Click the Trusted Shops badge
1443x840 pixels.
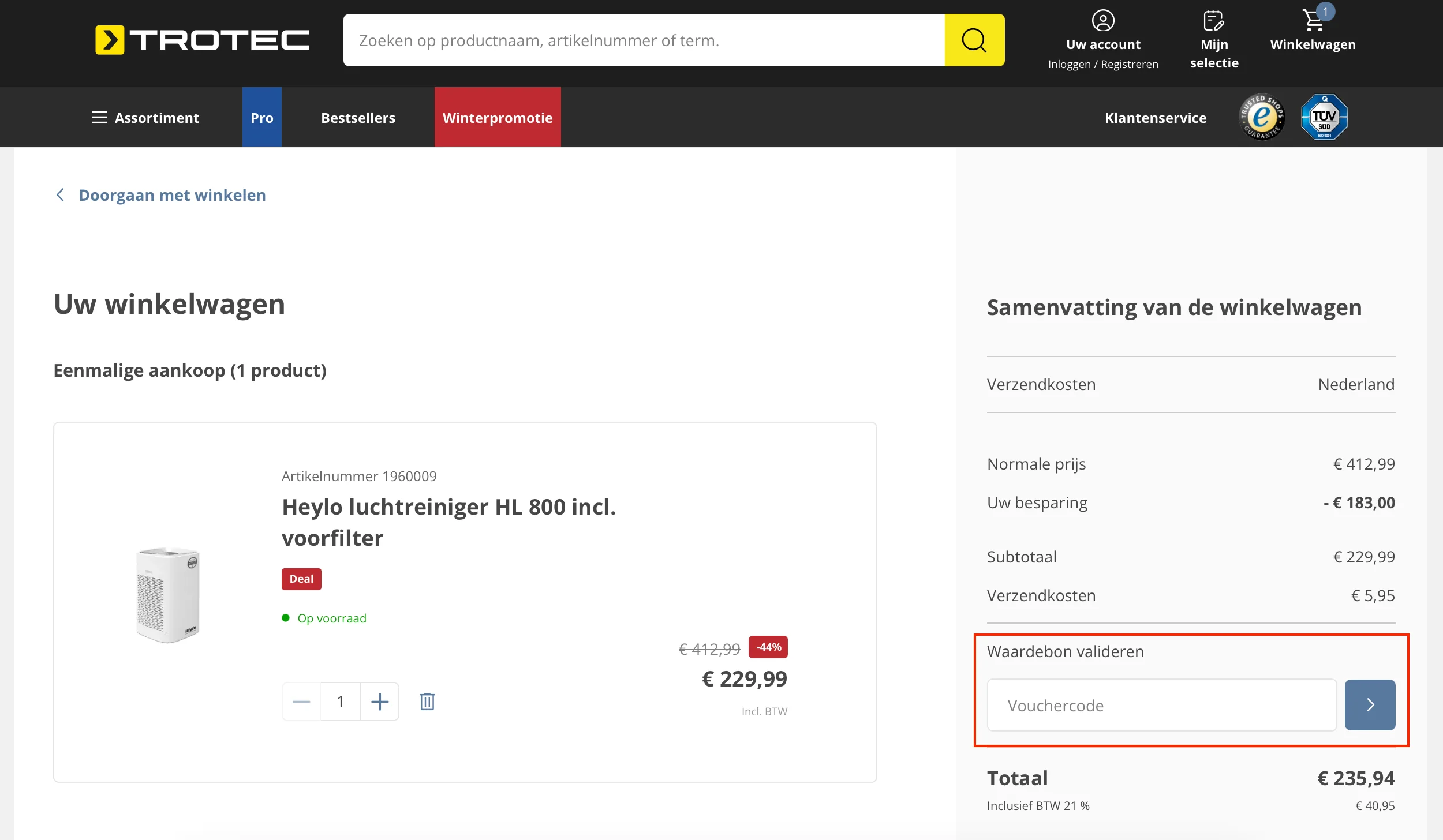point(1262,117)
